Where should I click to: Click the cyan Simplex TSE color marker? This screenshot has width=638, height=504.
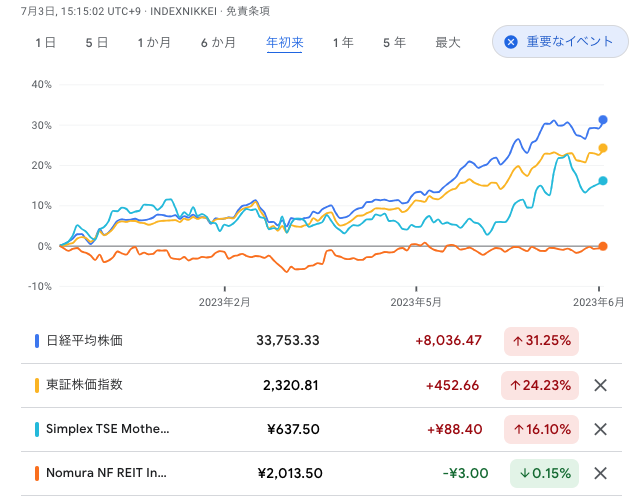(x=37, y=429)
